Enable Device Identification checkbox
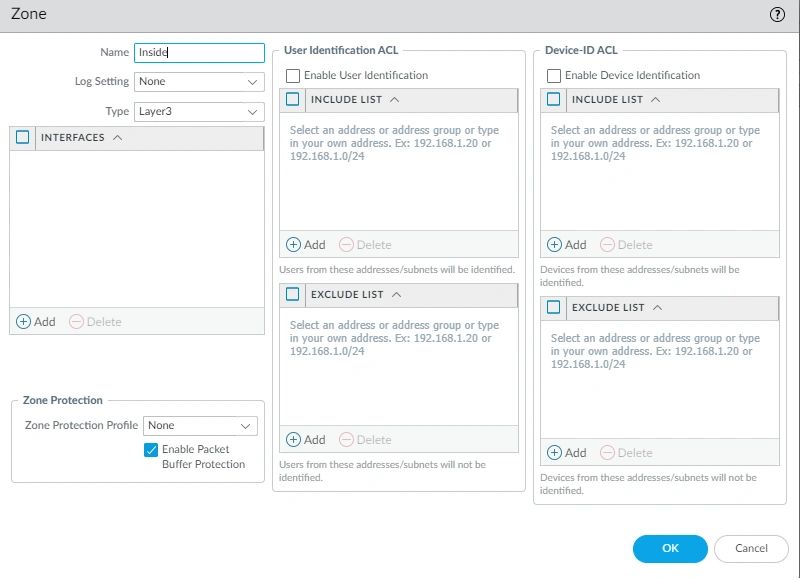This screenshot has height=578, width=800. click(x=554, y=76)
